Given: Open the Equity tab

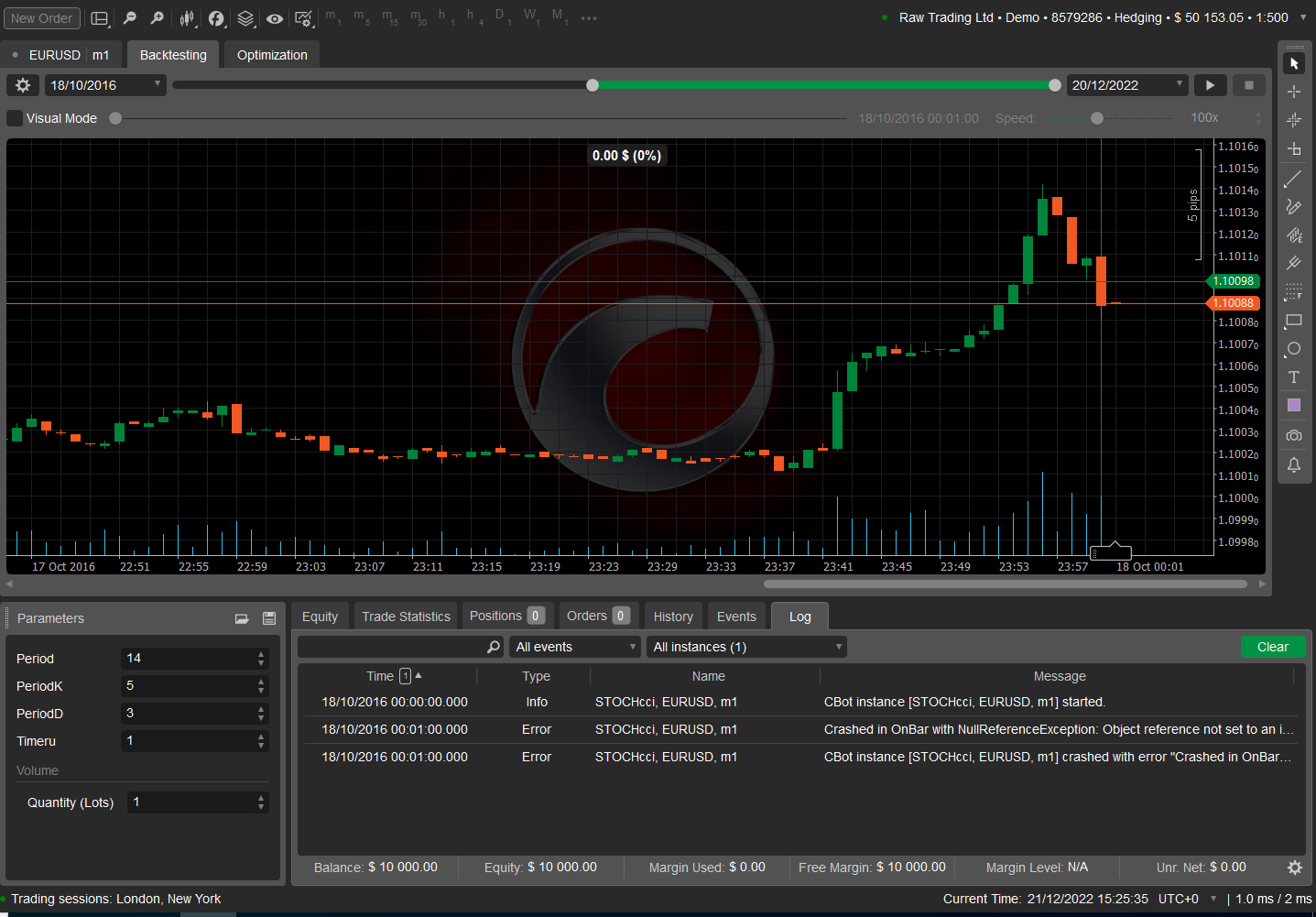Looking at the screenshot, I should 320,617.
